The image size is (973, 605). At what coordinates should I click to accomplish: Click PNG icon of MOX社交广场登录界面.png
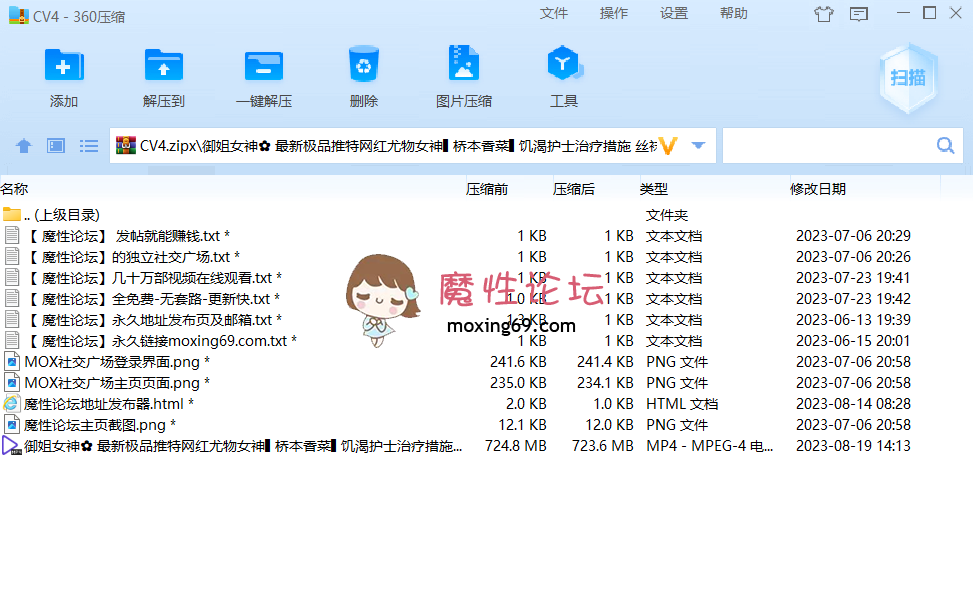click(x=12, y=361)
